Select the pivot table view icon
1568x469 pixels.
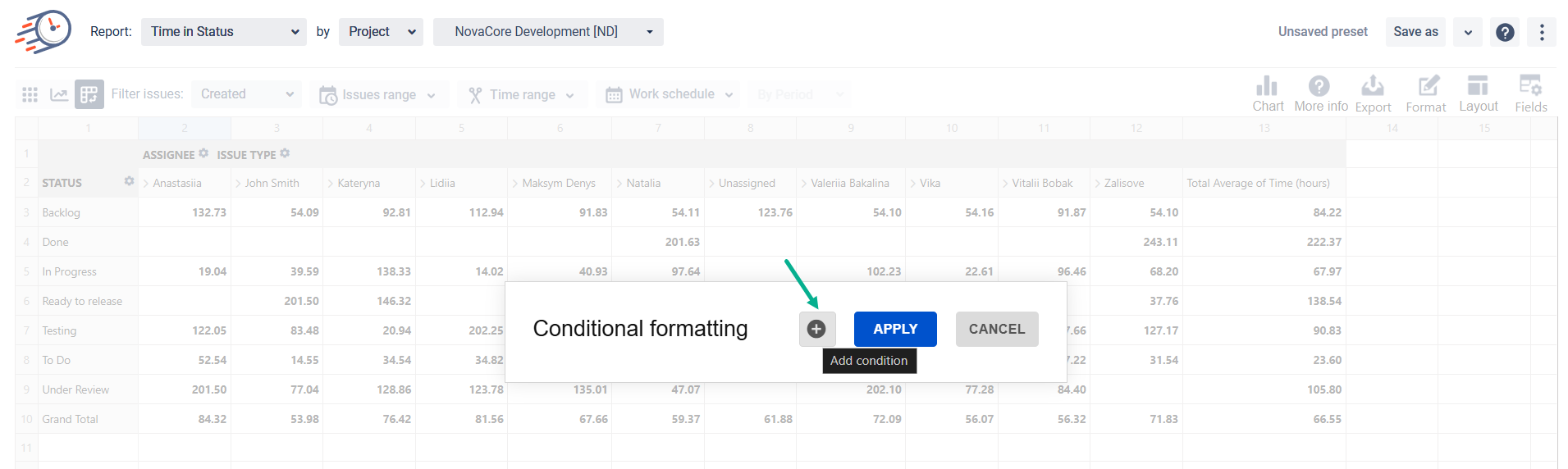pyautogui.click(x=89, y=94)
